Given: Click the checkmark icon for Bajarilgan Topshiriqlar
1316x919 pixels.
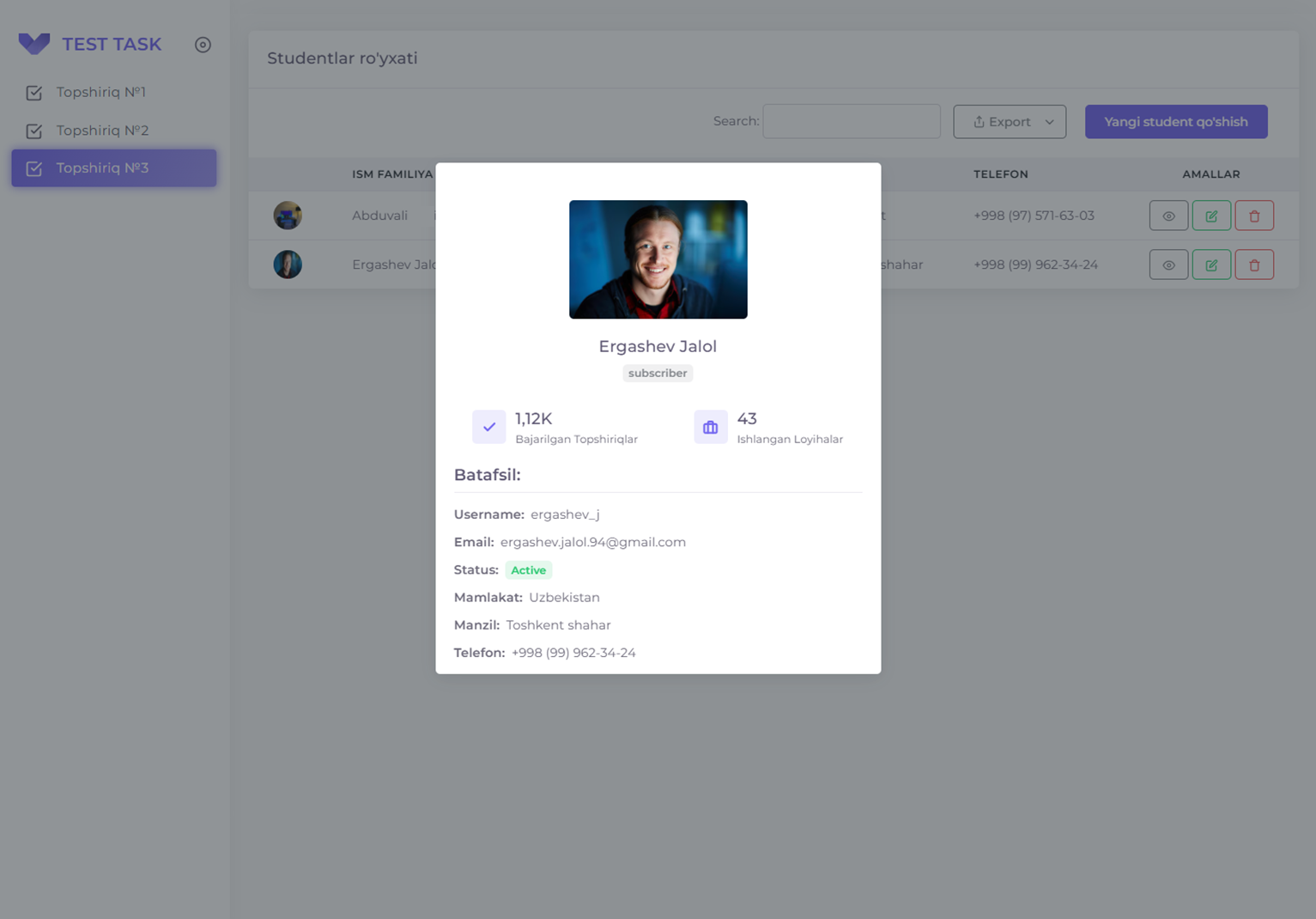Looking at the screenshot, I should [488, 427].
